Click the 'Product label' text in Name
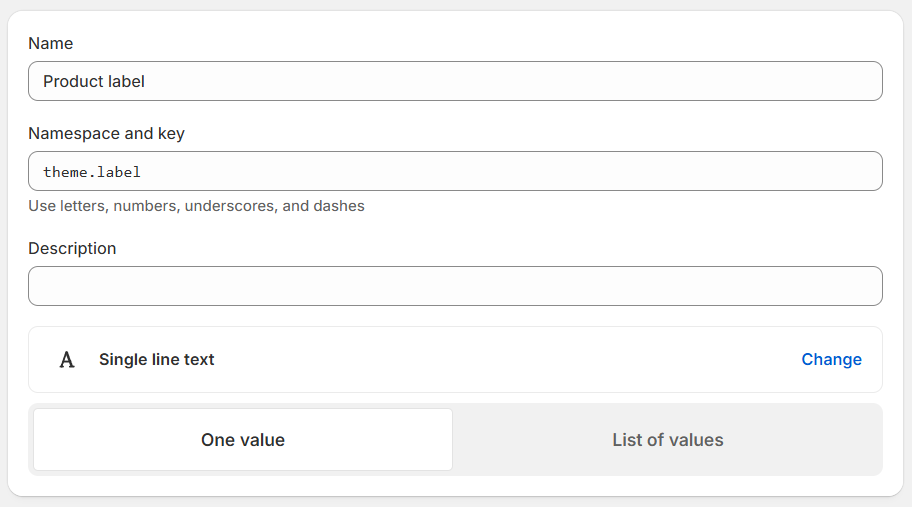Screen dimensions: 912x507 [94, 81]
